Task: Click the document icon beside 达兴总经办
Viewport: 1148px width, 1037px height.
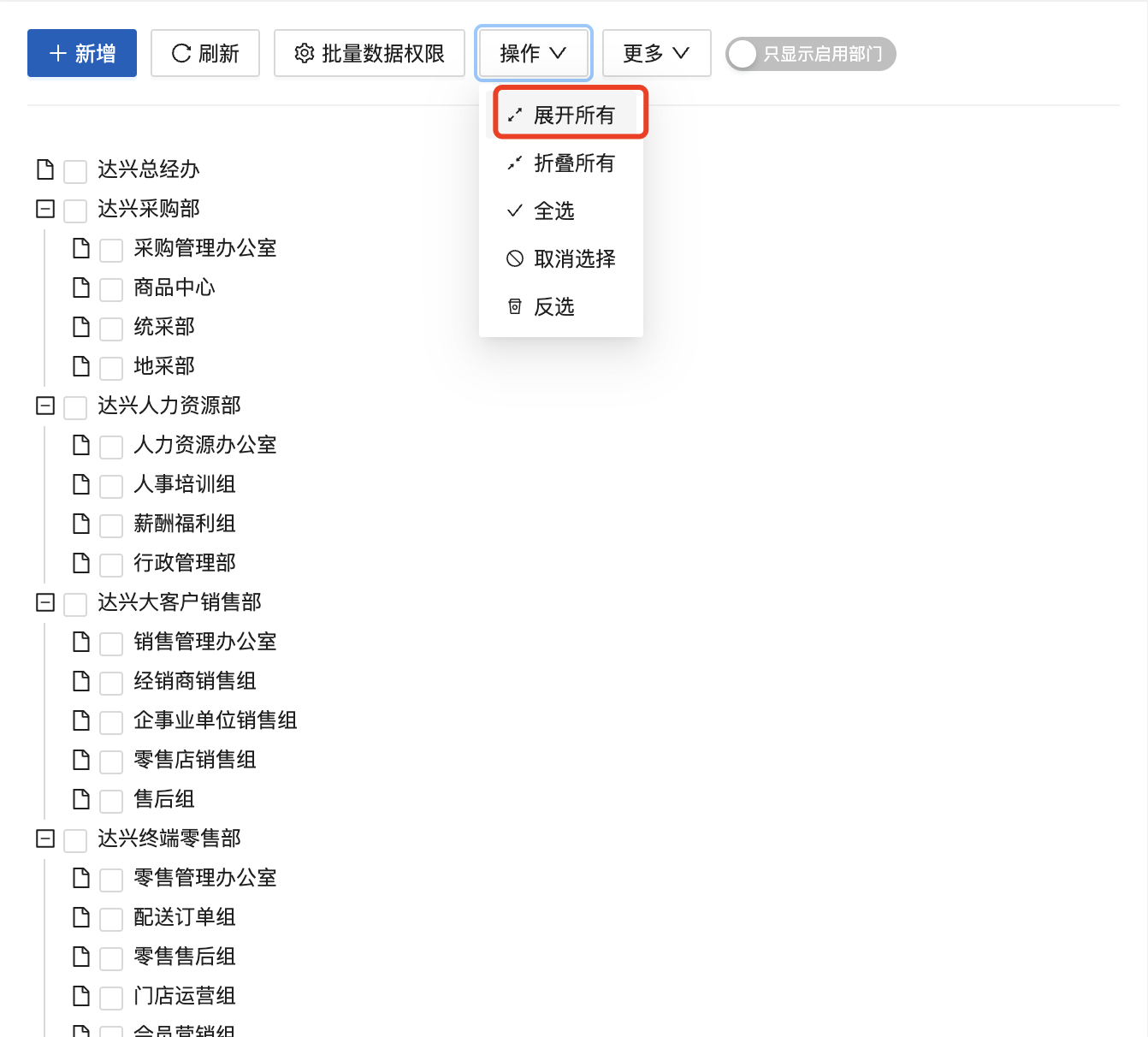Action: tap(45, 169)
